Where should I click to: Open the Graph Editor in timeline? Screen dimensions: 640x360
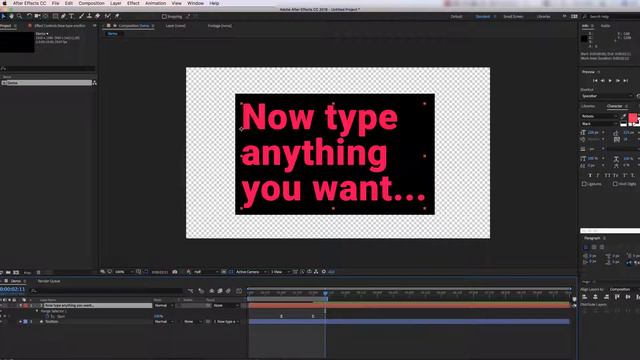239,291
